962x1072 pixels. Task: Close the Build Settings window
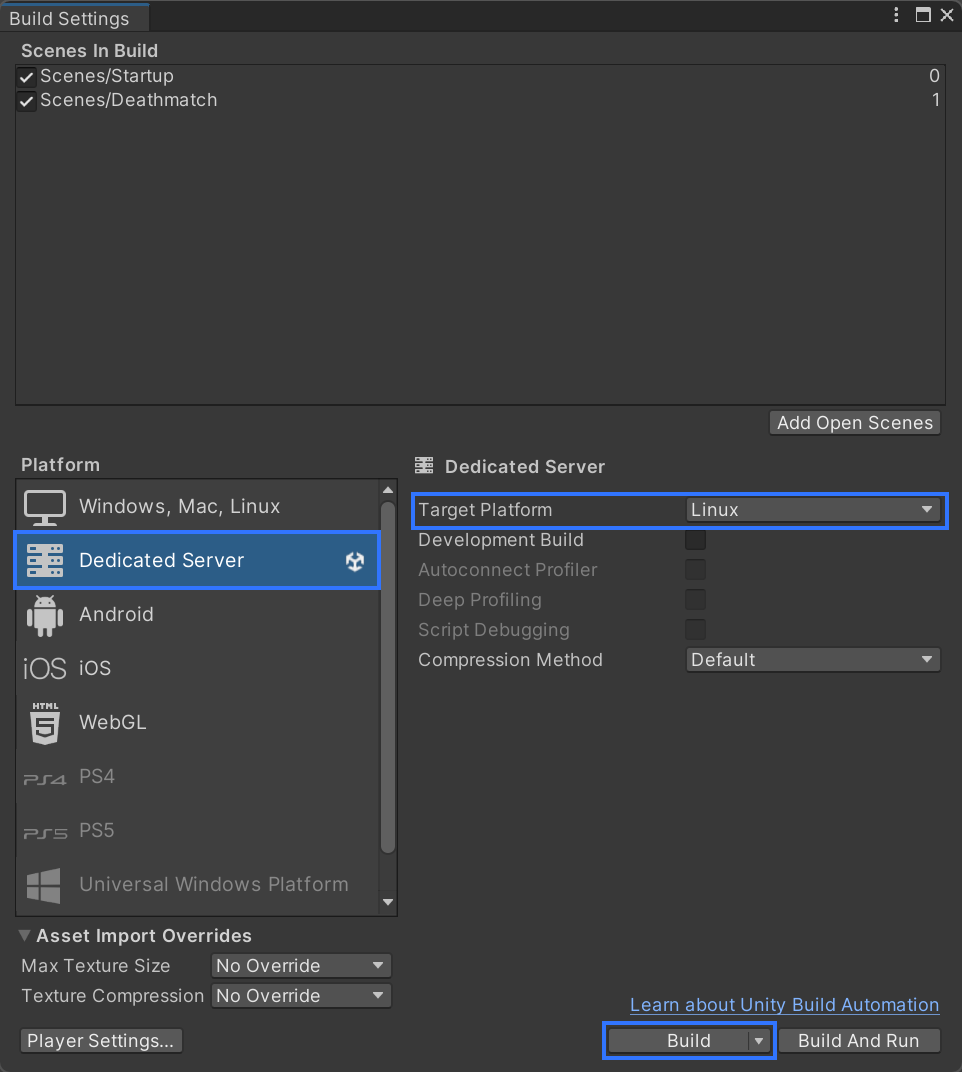[947, 15]
